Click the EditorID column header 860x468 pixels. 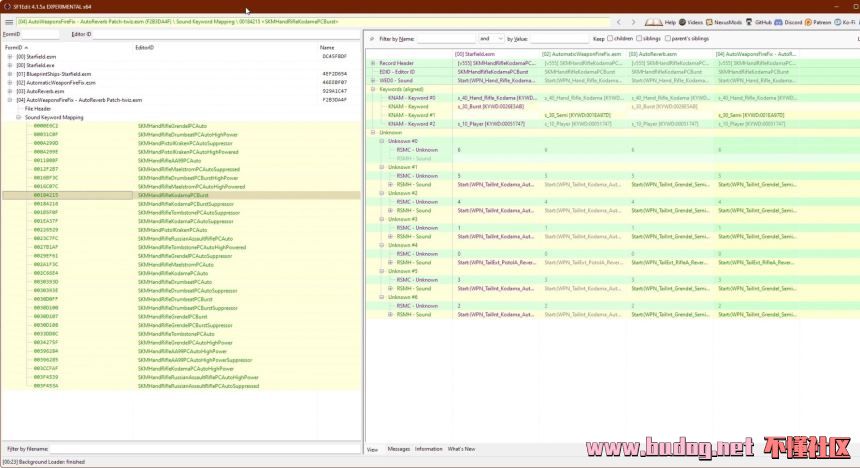coord(145,47)
